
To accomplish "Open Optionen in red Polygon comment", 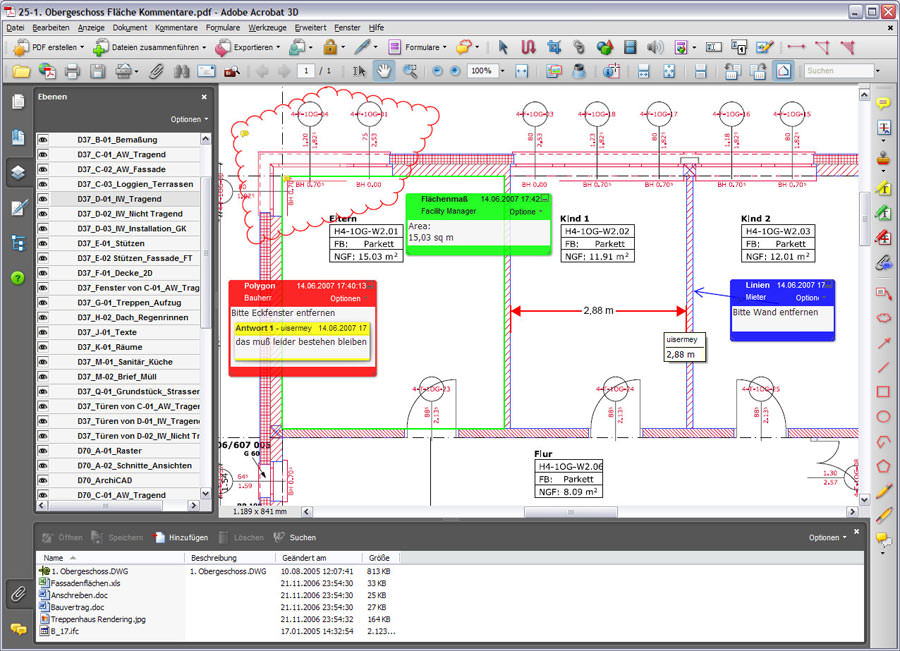I will pos(348,299).
